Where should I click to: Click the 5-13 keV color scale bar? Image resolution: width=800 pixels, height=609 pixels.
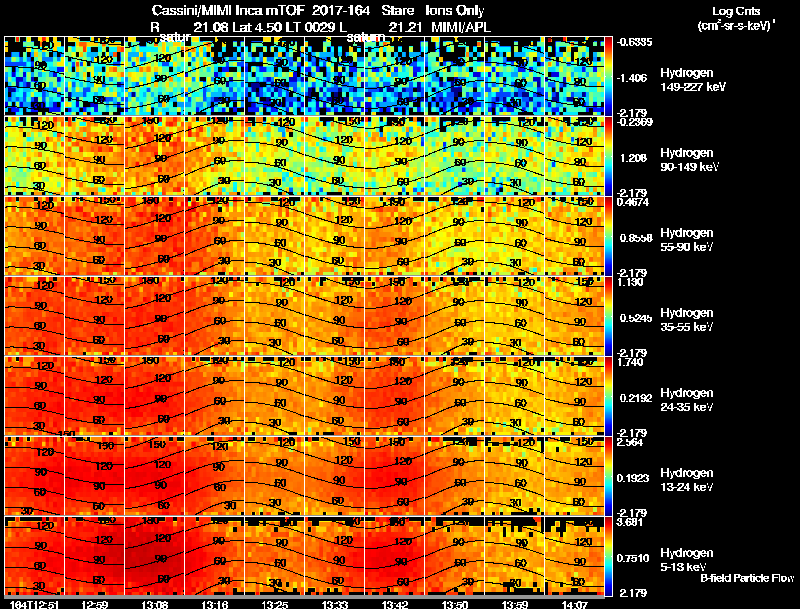coord(608,556)
